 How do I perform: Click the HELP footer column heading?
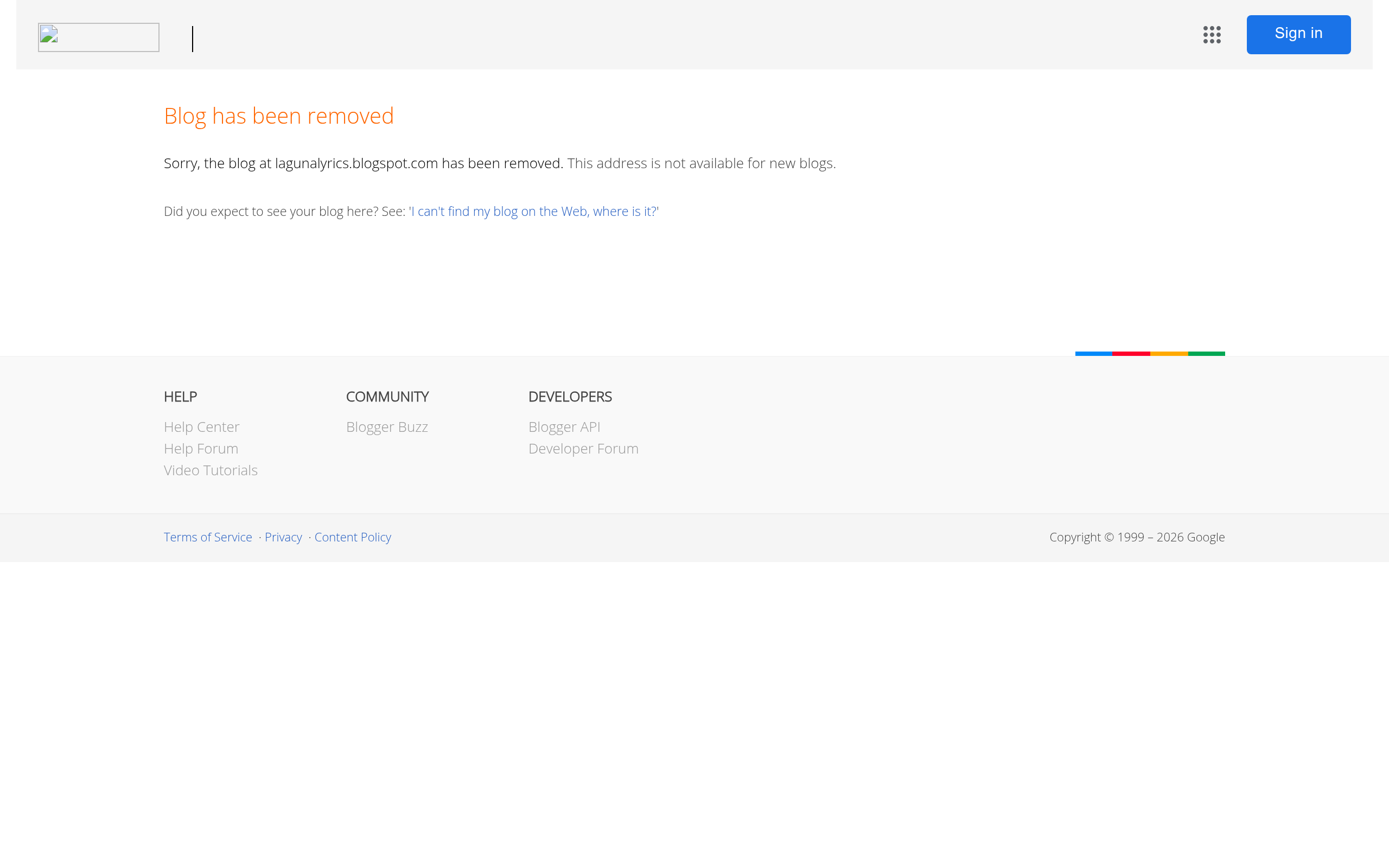point(180,397)
